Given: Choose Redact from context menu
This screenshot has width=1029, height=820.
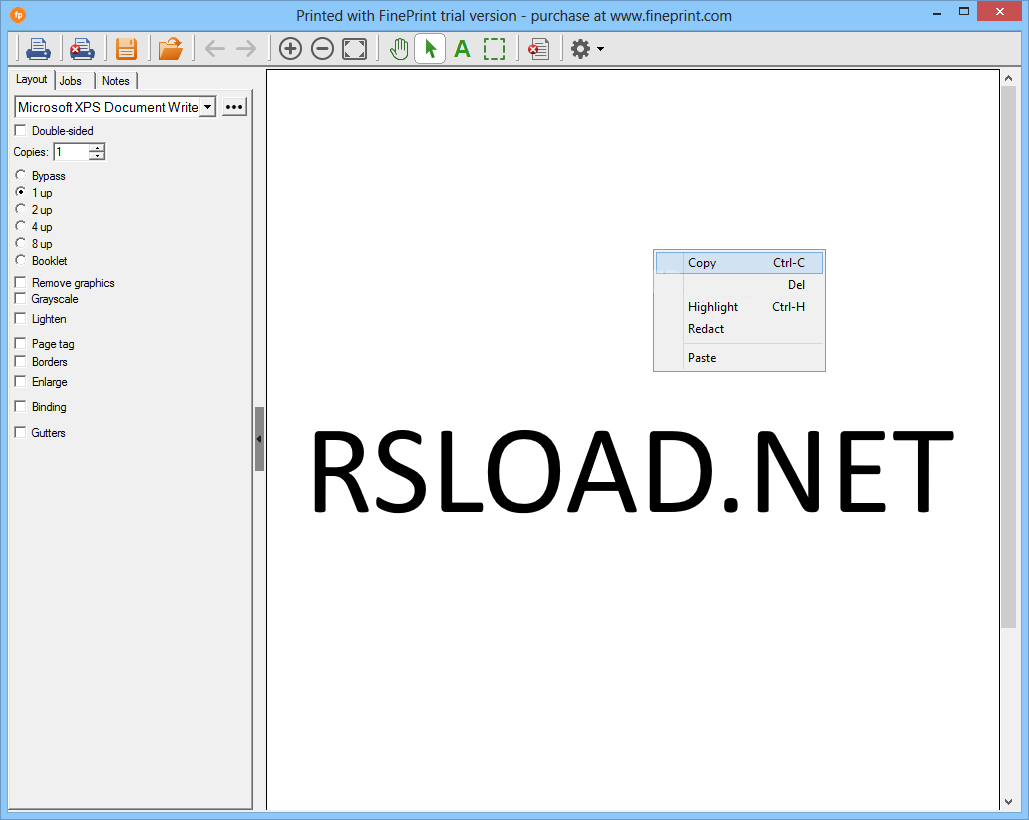Looking at the screenshot, I should (739, 329).
